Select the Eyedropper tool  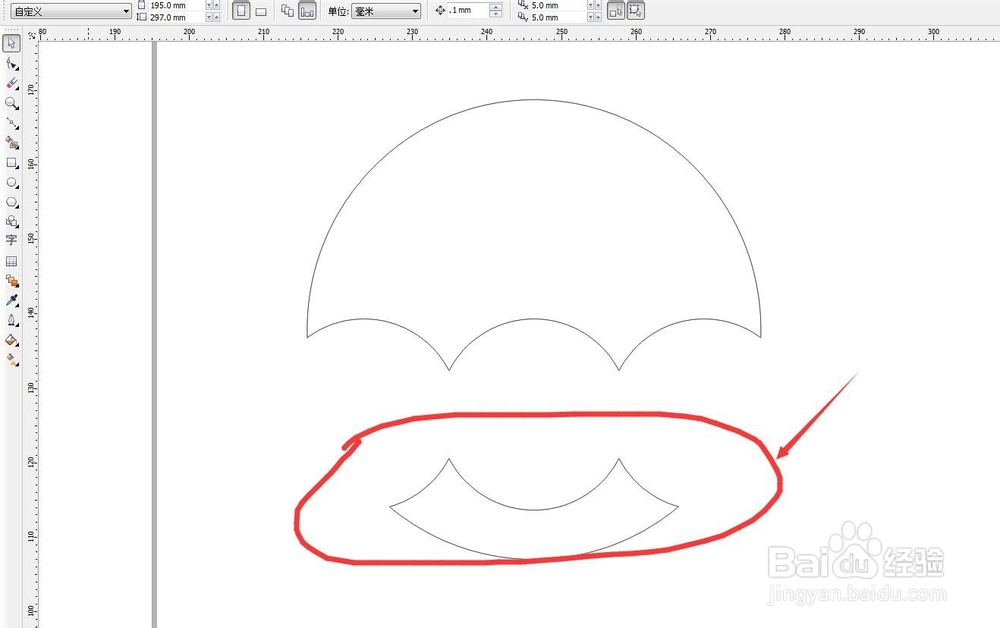tap(11, 300)
